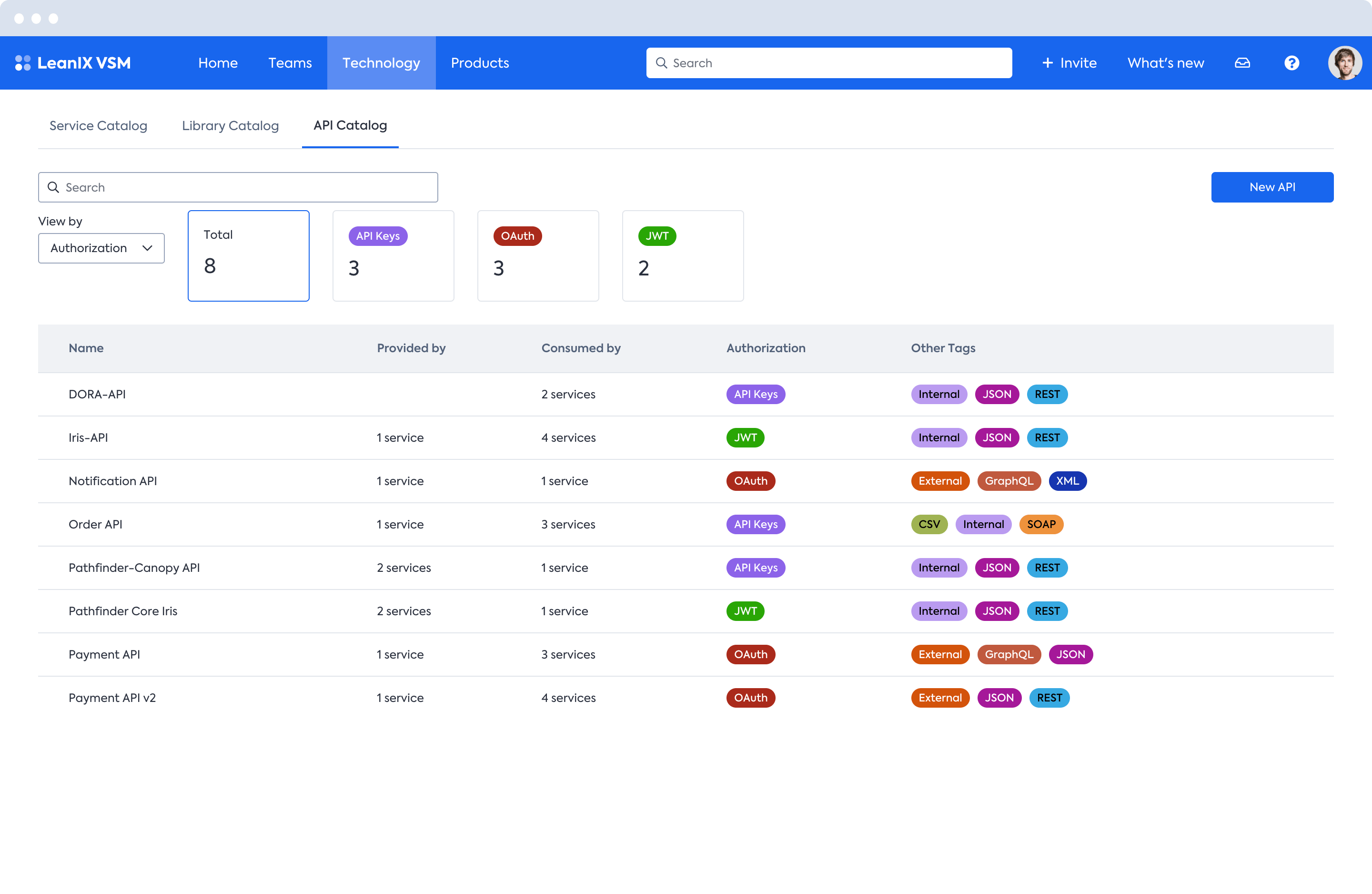The width and height of the screenshot is (1372, 894).
Task: Go to the Teams menu
Action: [290, 63]
